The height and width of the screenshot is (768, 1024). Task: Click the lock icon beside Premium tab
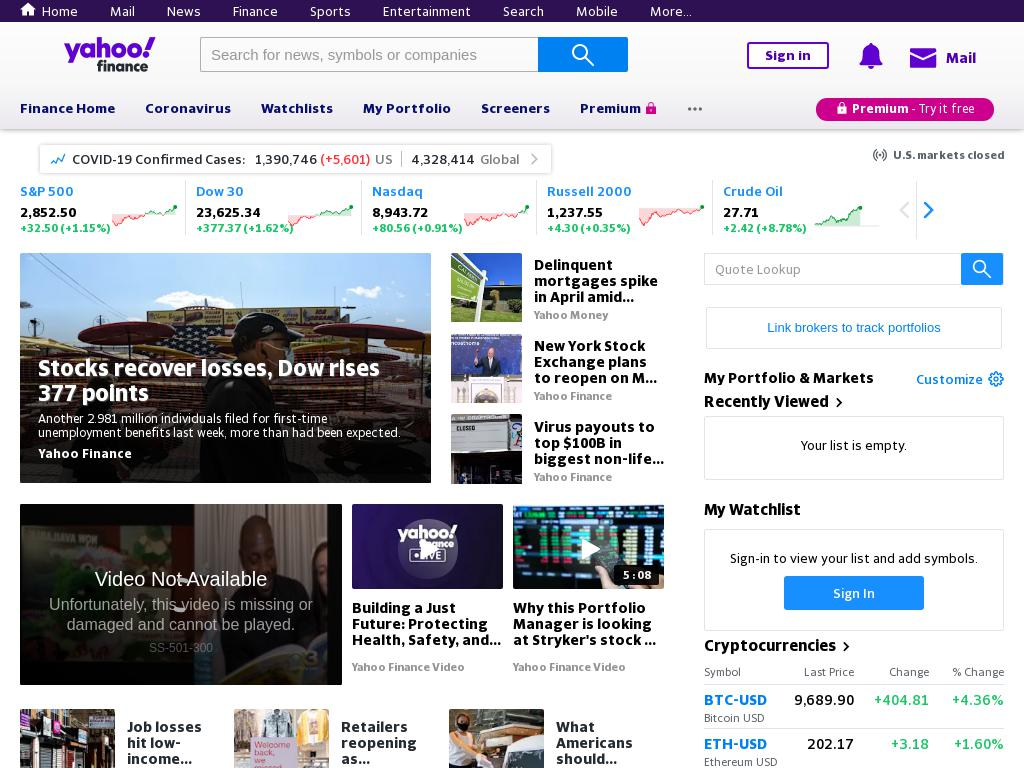pos(651,108)
